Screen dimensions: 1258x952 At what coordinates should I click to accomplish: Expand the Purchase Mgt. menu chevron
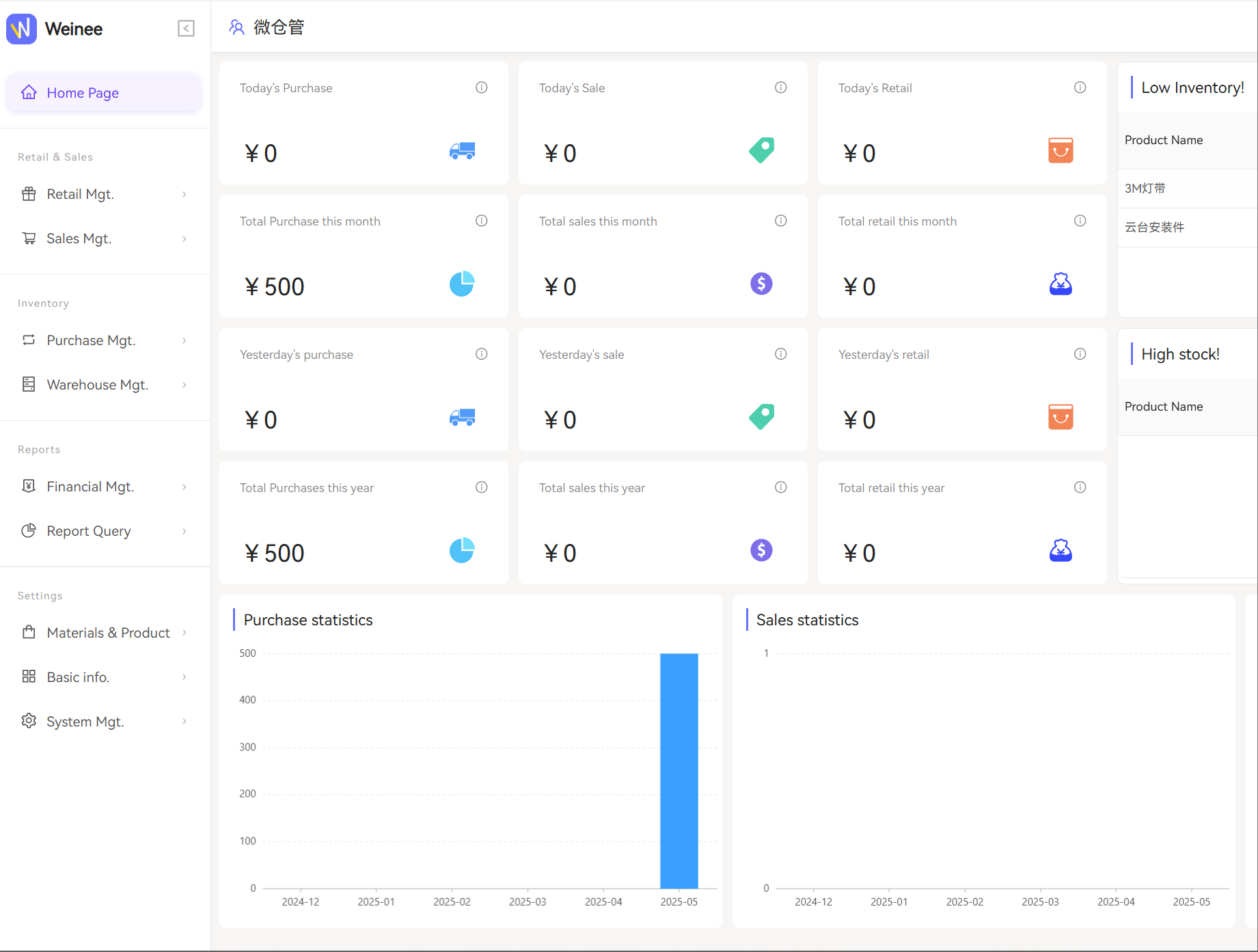[184, 340]
